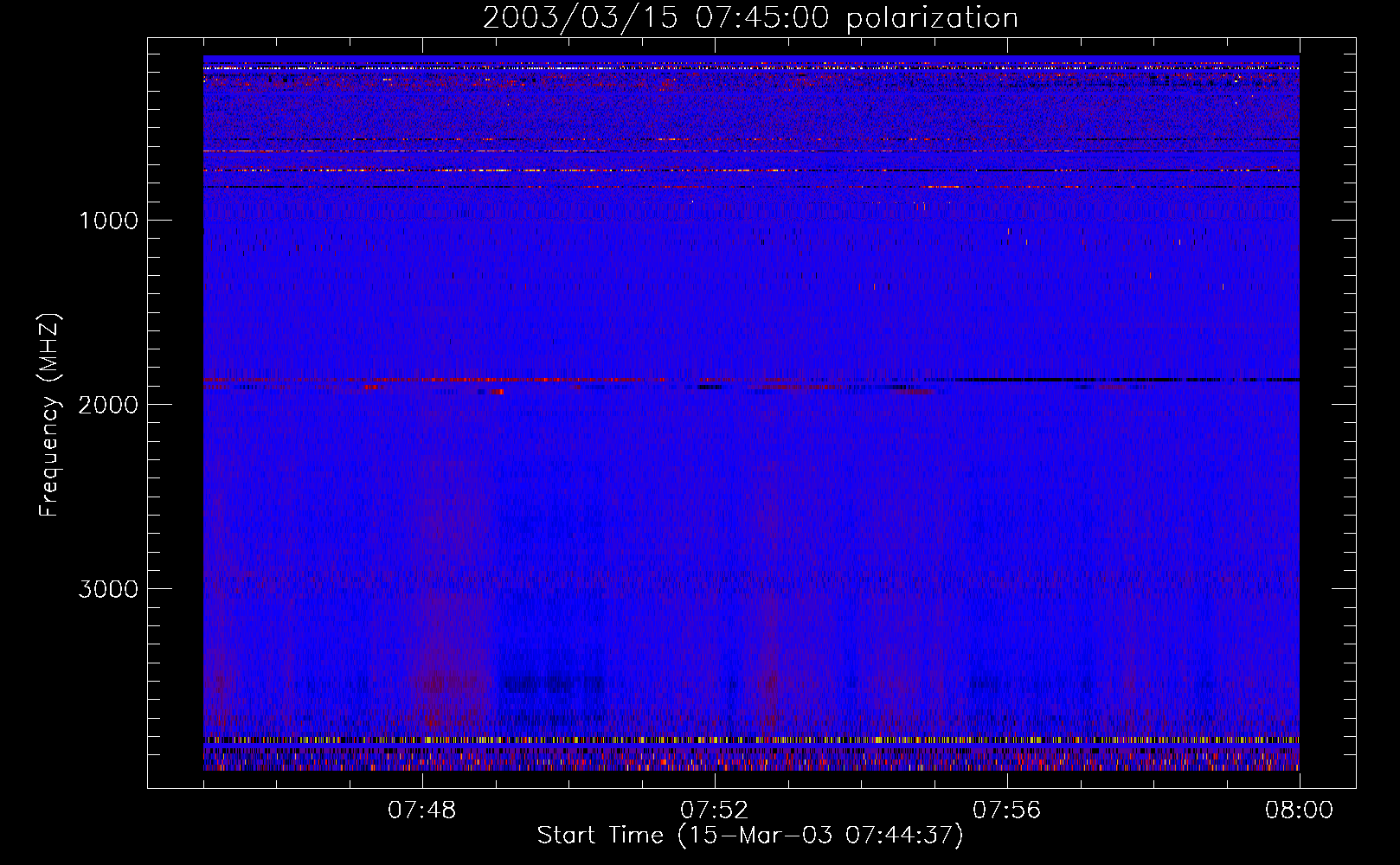Select the 'Start Time (15-Mar-03 07:44:37)' label
1400x865 pixels.
[750, 836]
